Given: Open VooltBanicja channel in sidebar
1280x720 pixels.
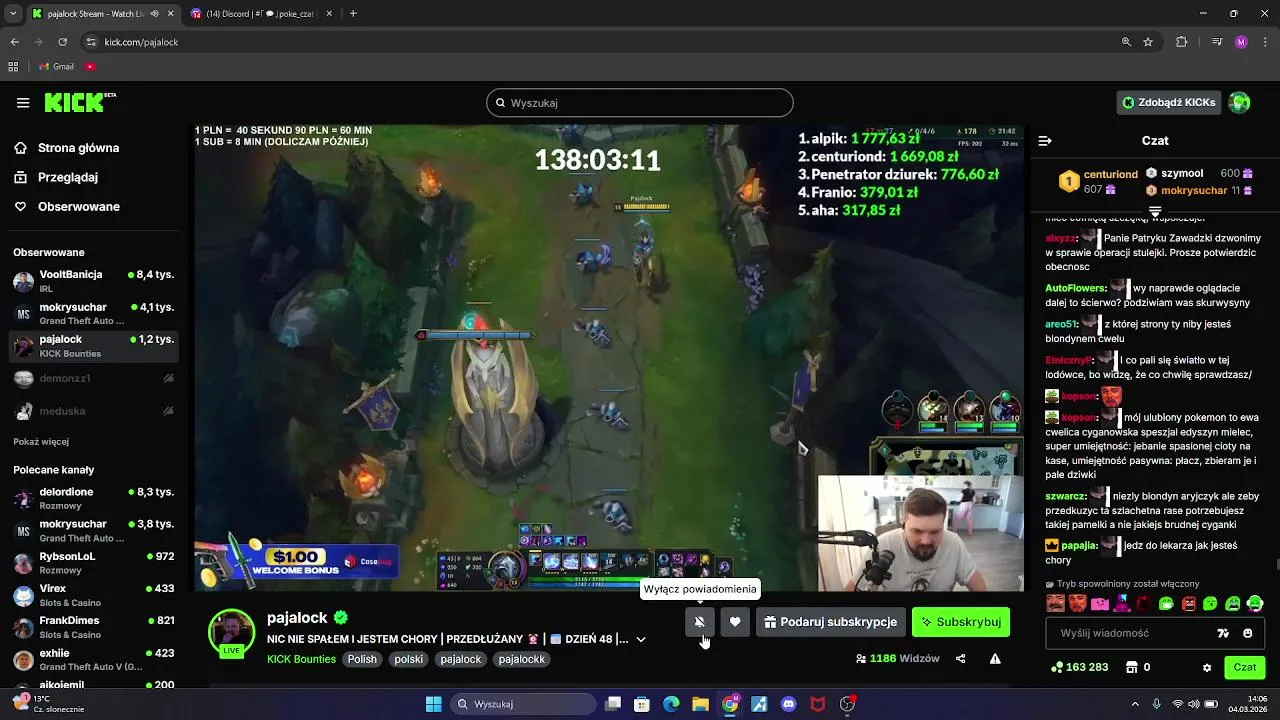Looking at the screenshot, I should click(94, 282).
